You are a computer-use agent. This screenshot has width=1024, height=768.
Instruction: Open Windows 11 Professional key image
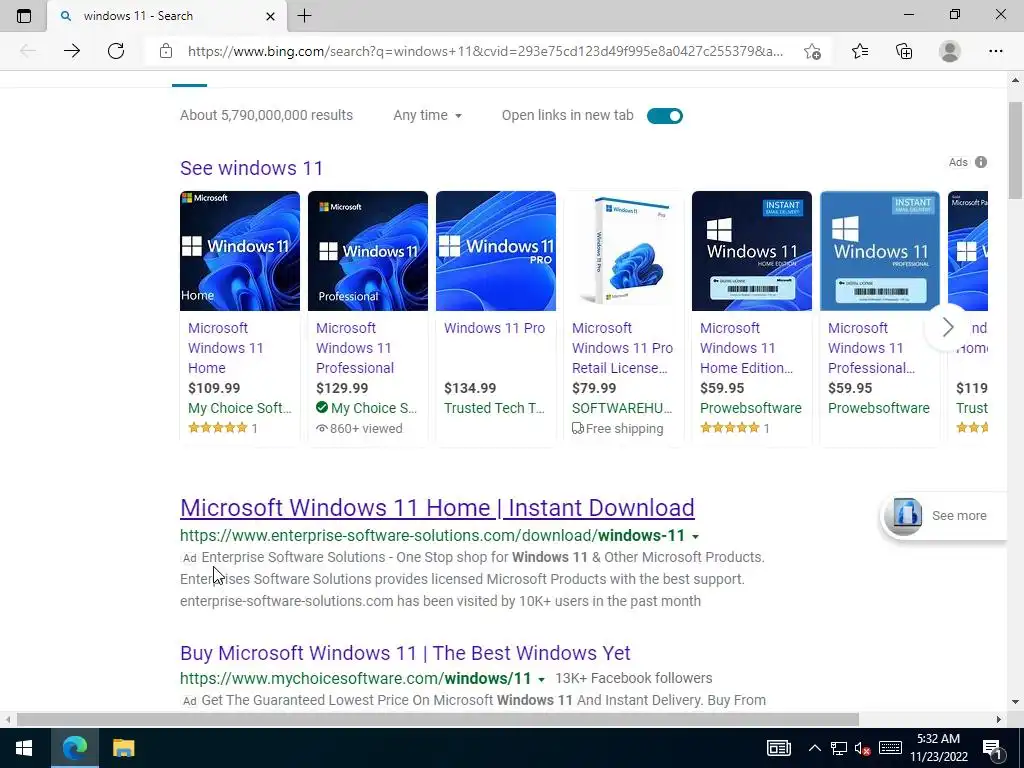[x=880, y=251]
